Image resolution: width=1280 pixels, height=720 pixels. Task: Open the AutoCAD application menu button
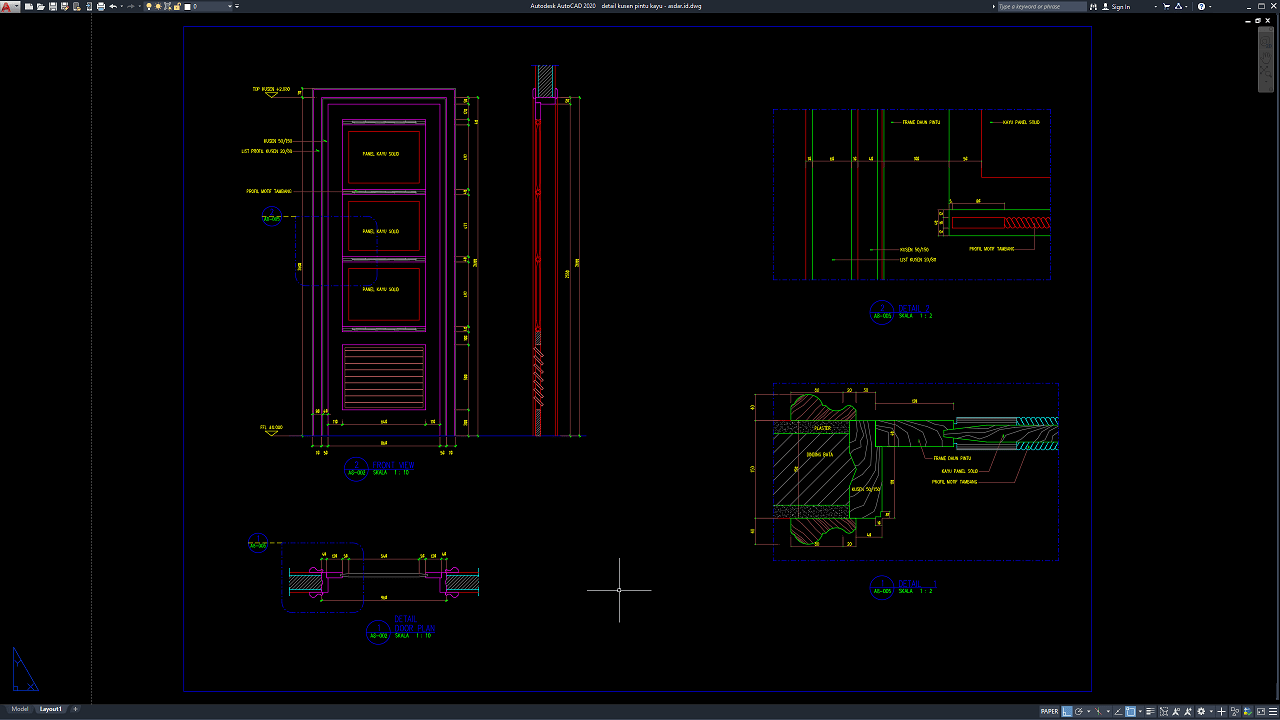coord(8,6)
